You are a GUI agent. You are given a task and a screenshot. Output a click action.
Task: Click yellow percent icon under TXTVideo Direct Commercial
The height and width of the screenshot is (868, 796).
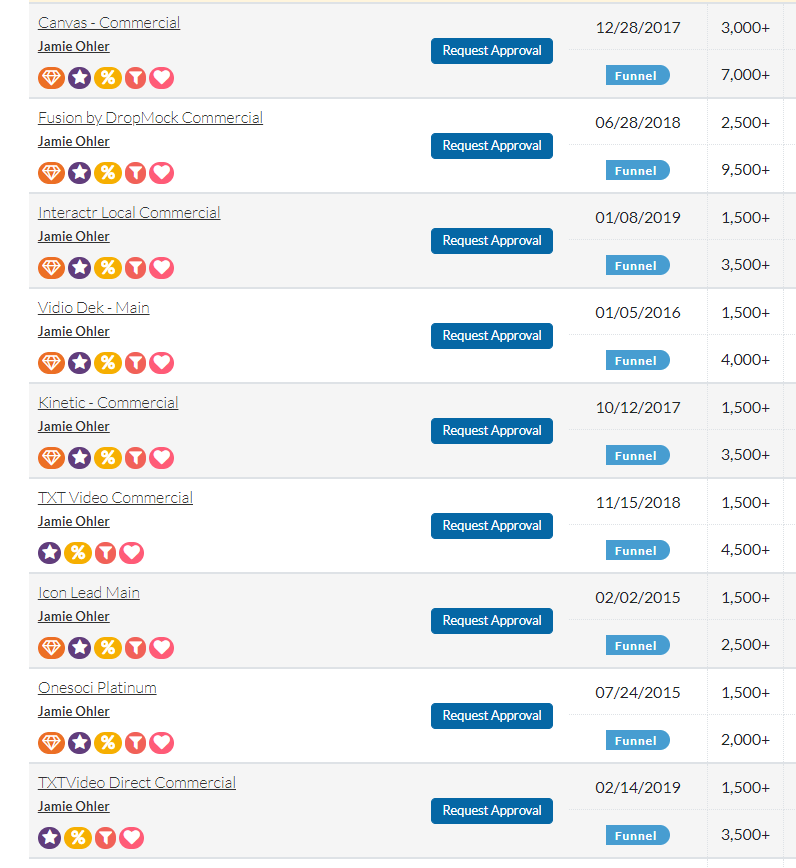[77, 837]
